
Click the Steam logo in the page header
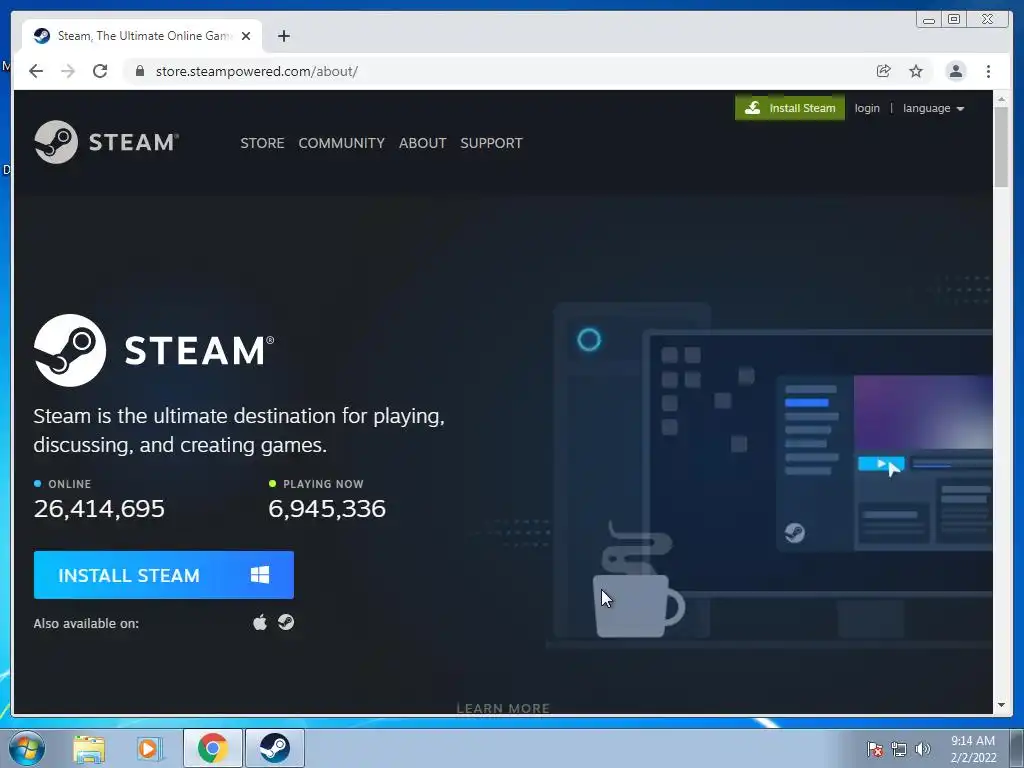(x=106, y=142)
